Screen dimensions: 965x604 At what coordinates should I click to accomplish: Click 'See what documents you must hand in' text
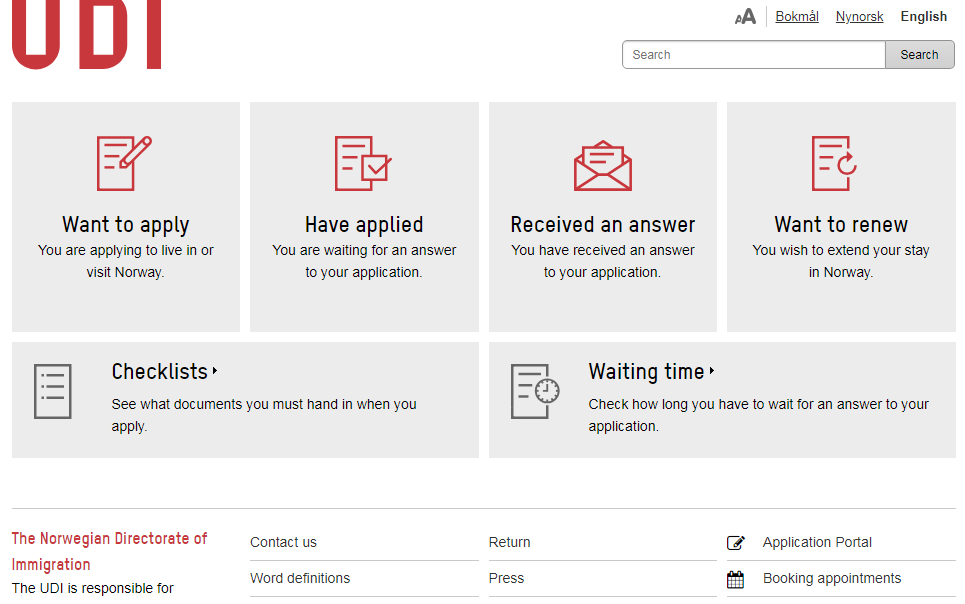(x=264, y=415)
